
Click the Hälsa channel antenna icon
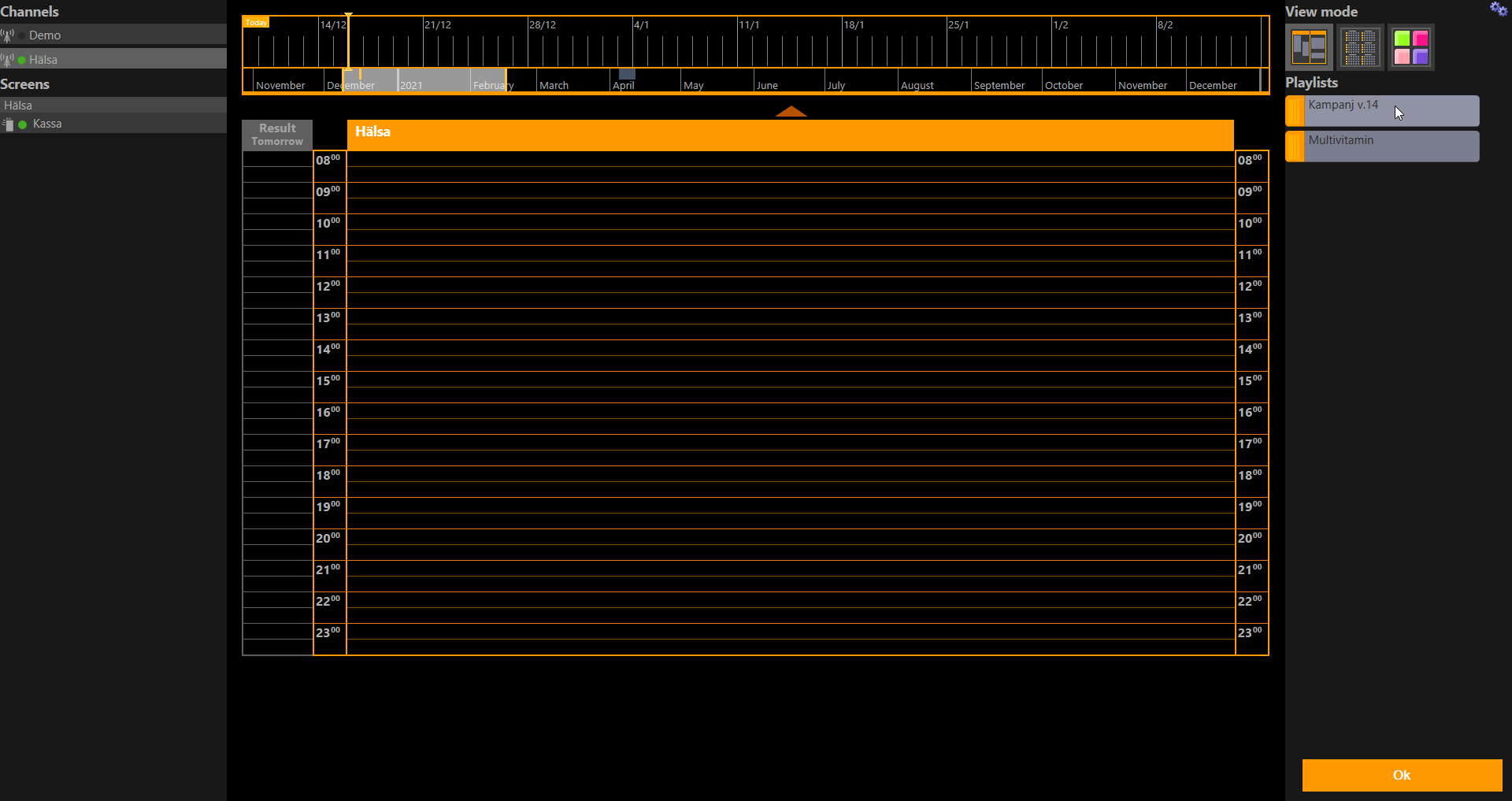tap(8, 60)
